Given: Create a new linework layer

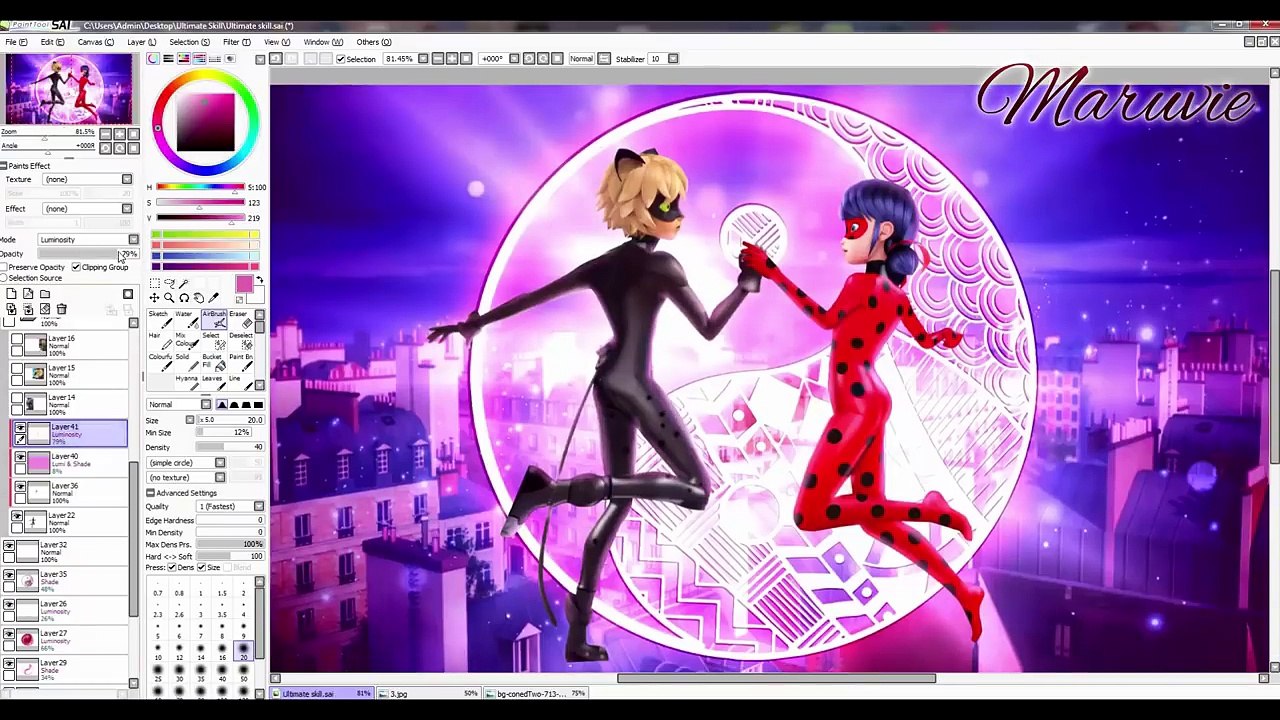Looking at the screenshot, I should (28, 294).
